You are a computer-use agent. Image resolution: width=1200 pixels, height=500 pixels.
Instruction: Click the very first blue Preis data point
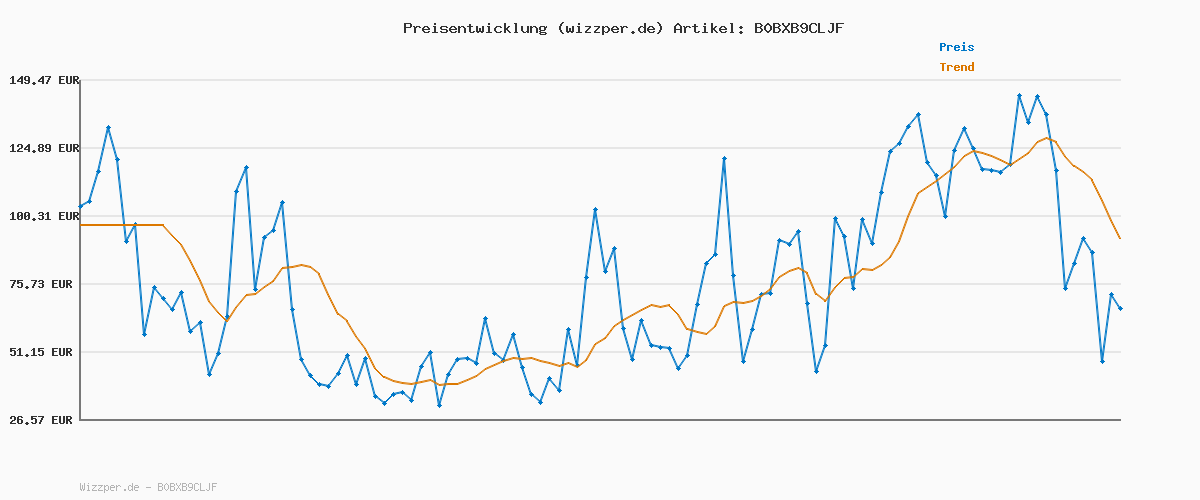[81, 206]
